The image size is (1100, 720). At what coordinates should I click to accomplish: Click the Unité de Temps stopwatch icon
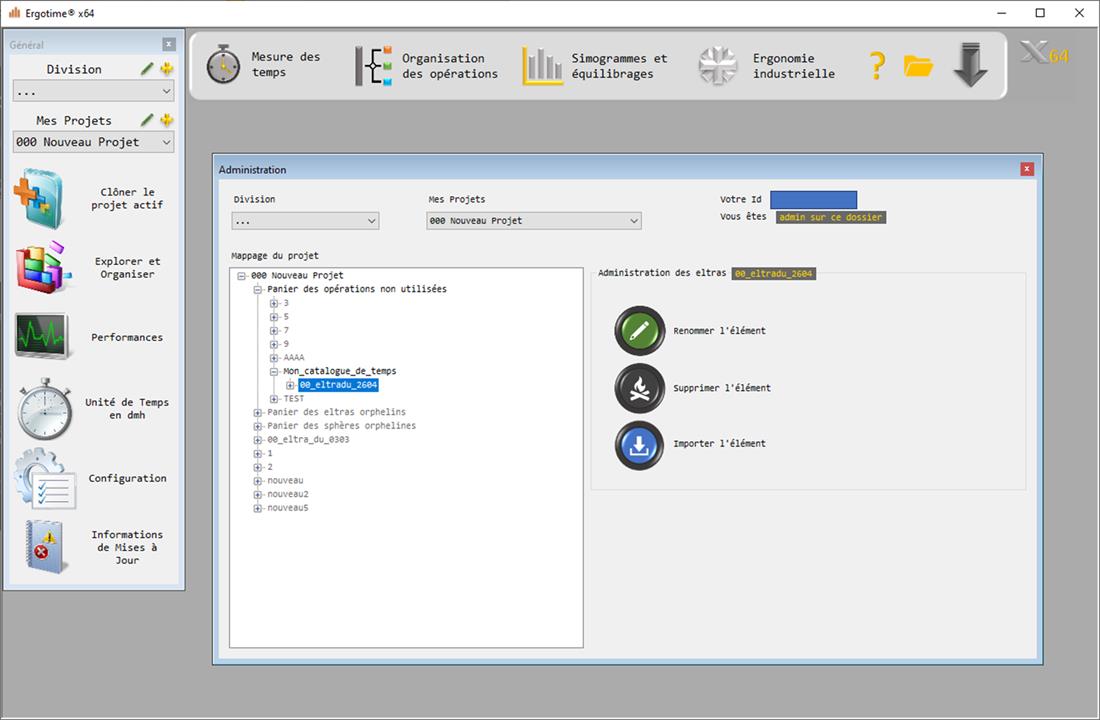click(44, 410)
